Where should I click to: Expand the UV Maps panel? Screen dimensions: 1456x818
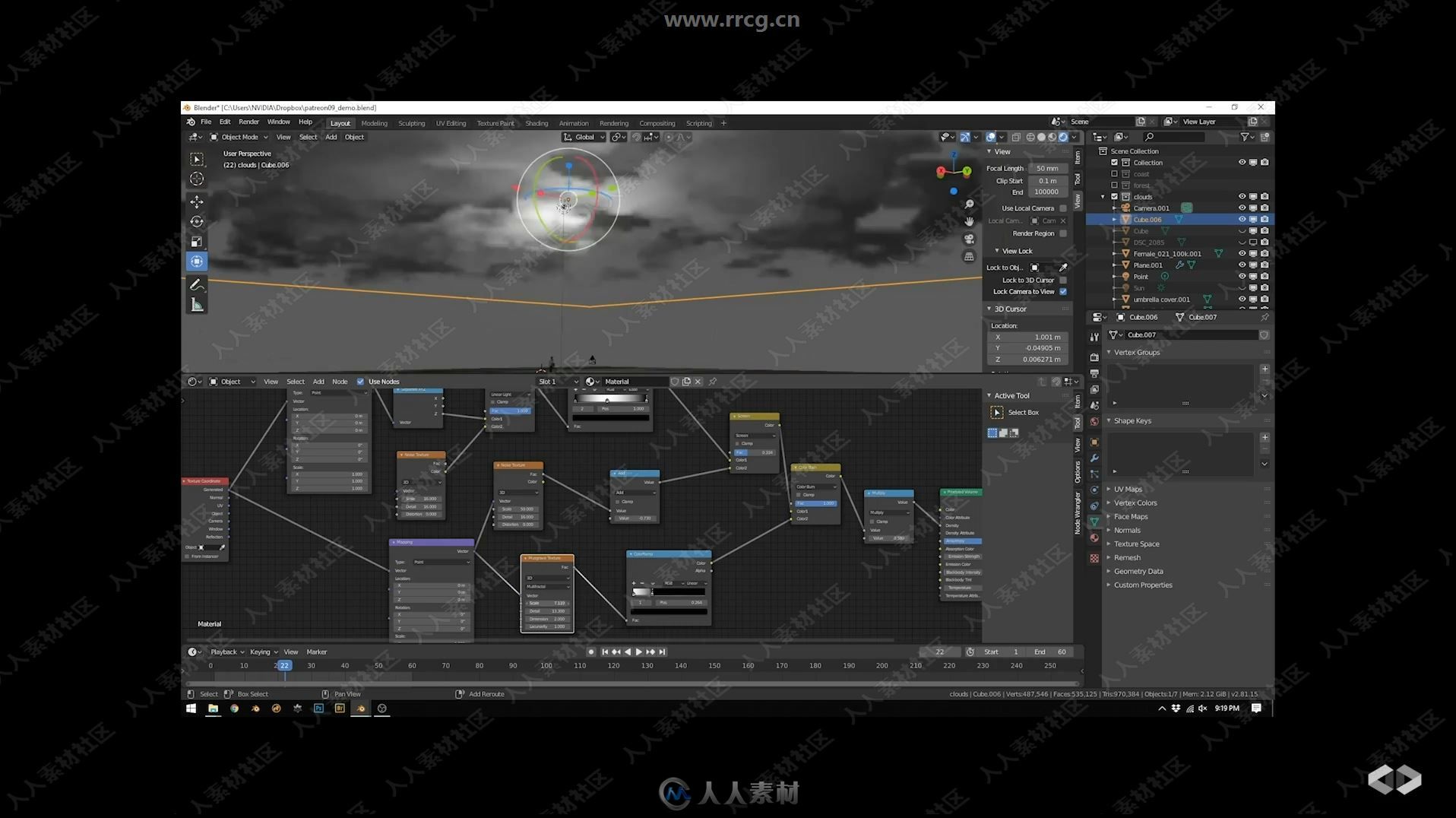click(x=1127, y=490)
